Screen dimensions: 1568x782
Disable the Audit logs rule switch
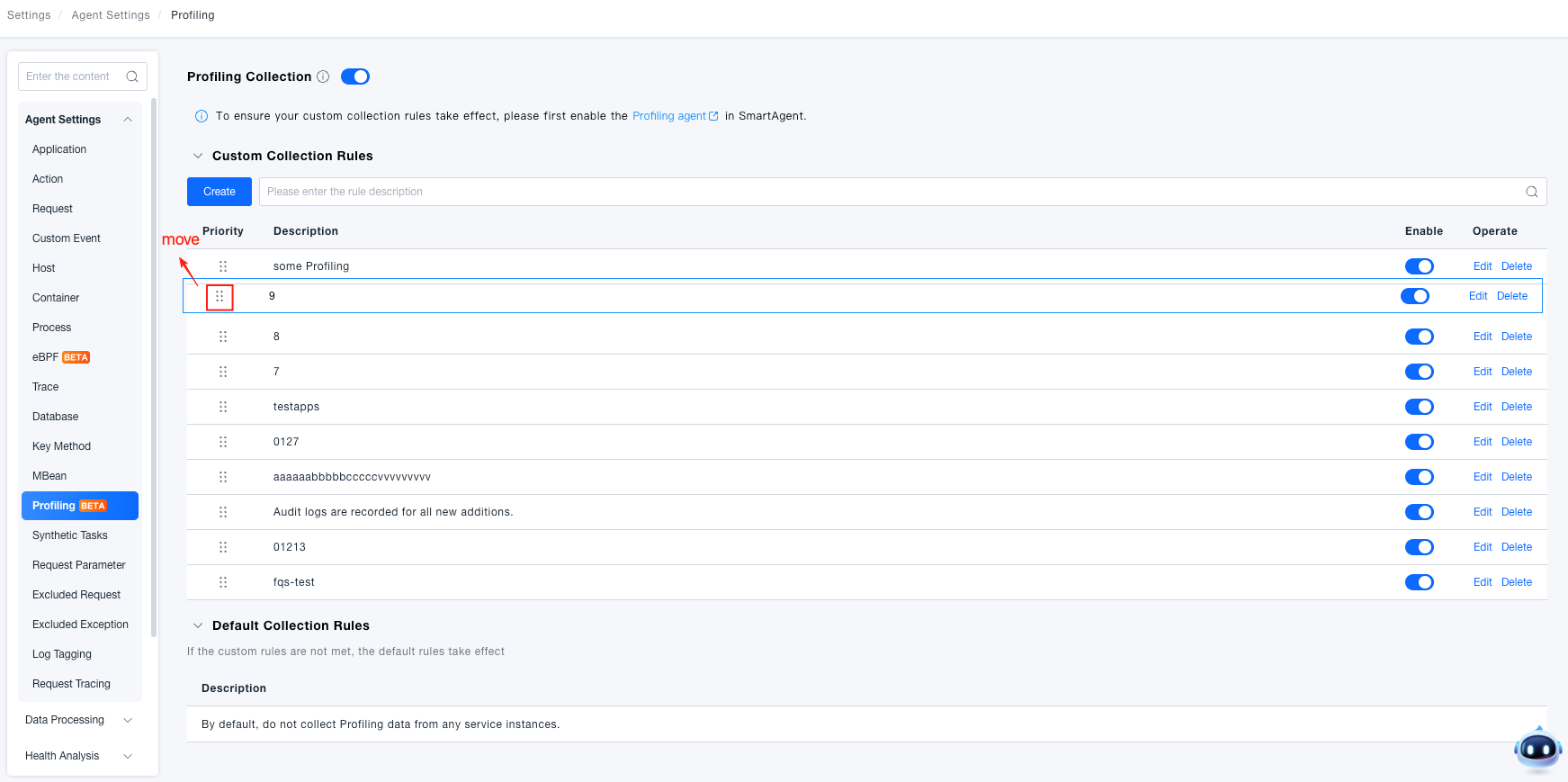[1420, 512]
